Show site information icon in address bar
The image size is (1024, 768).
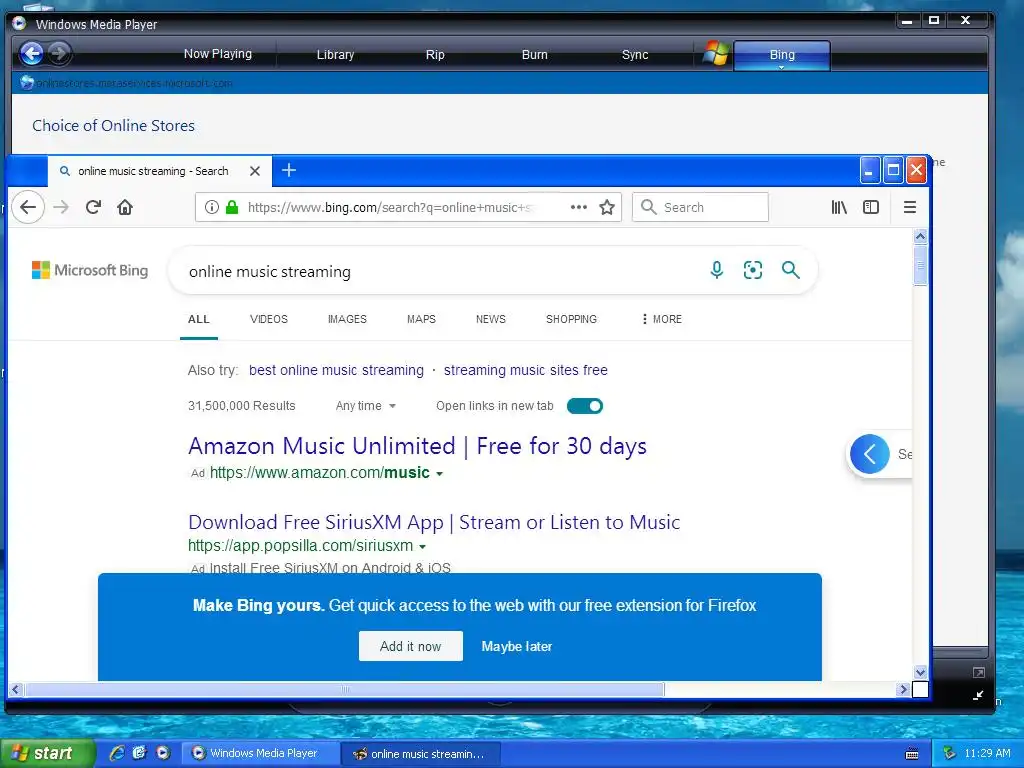(212, 207)
